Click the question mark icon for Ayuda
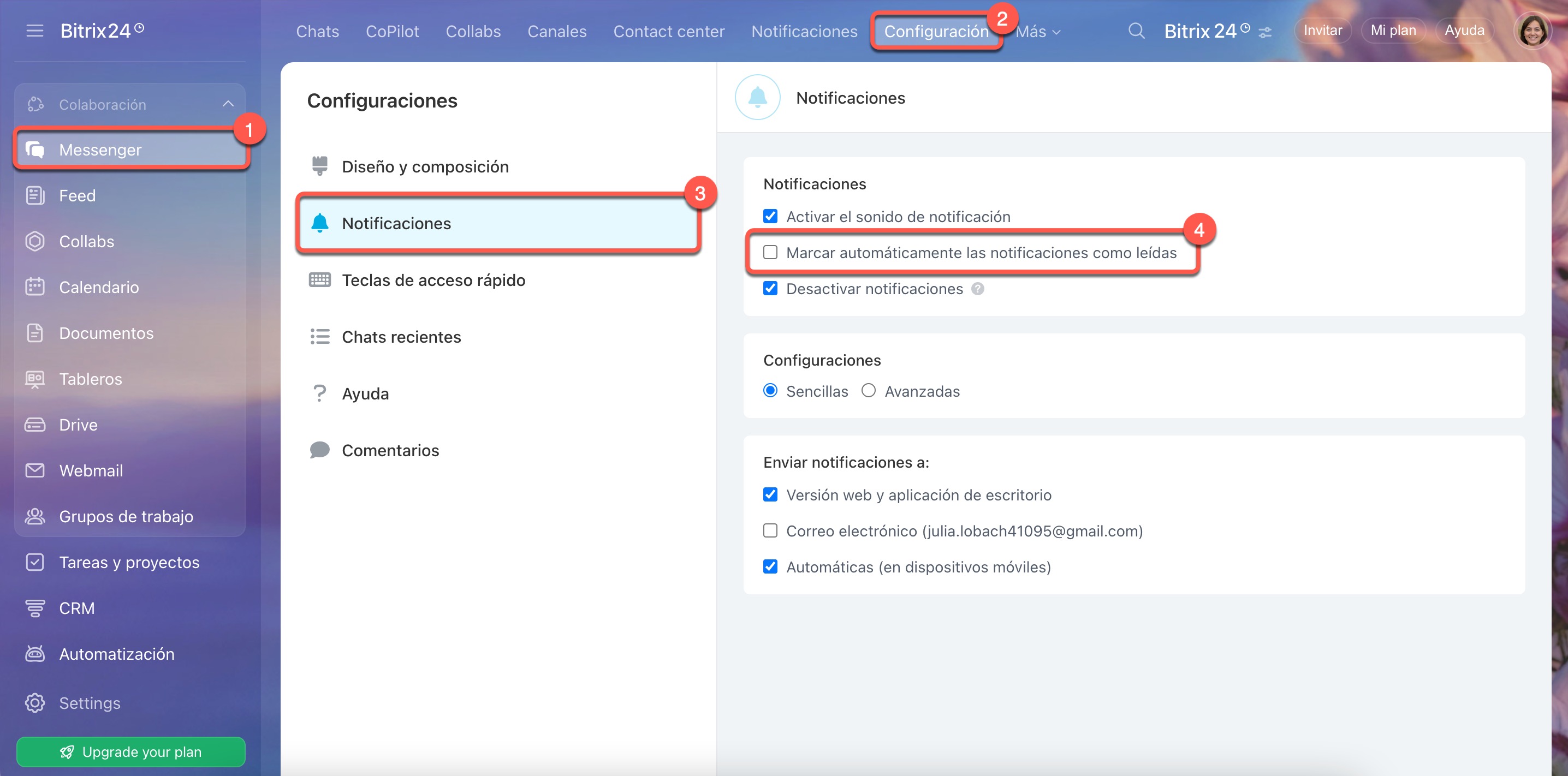 coord(319,393)
